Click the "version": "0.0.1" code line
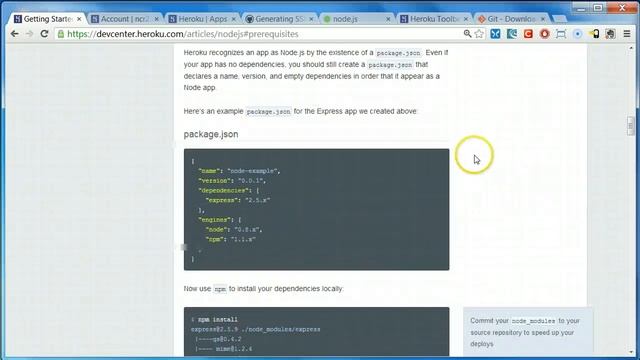 tap(232, 181)
